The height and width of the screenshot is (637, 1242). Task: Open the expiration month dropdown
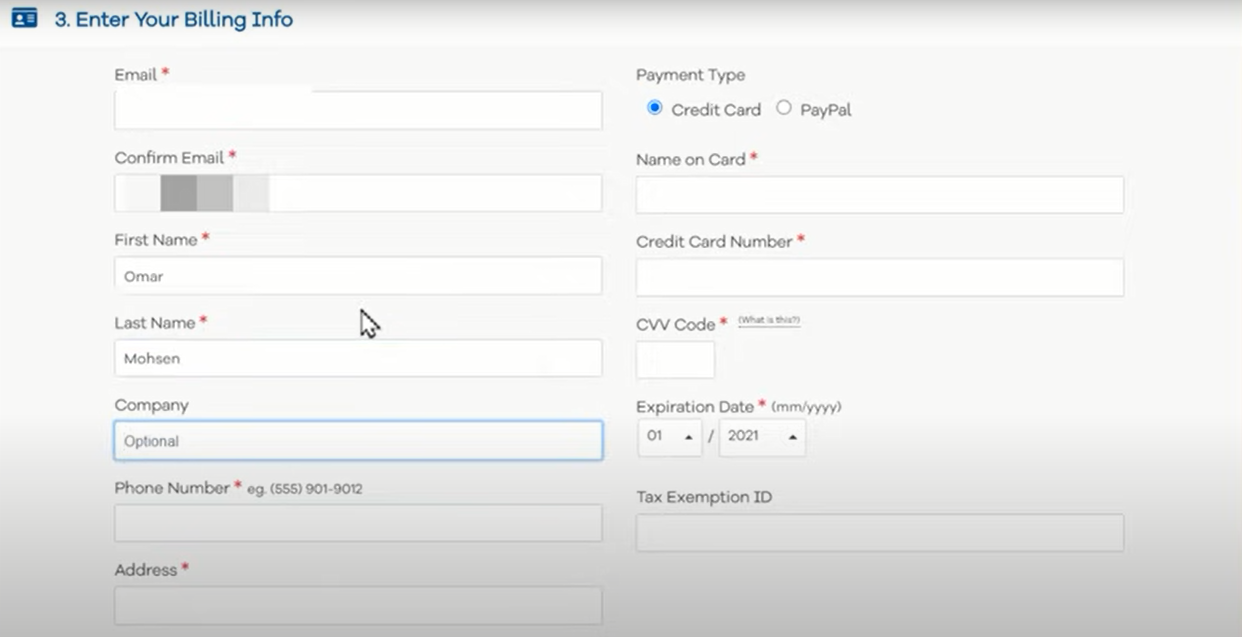[669, 437]
